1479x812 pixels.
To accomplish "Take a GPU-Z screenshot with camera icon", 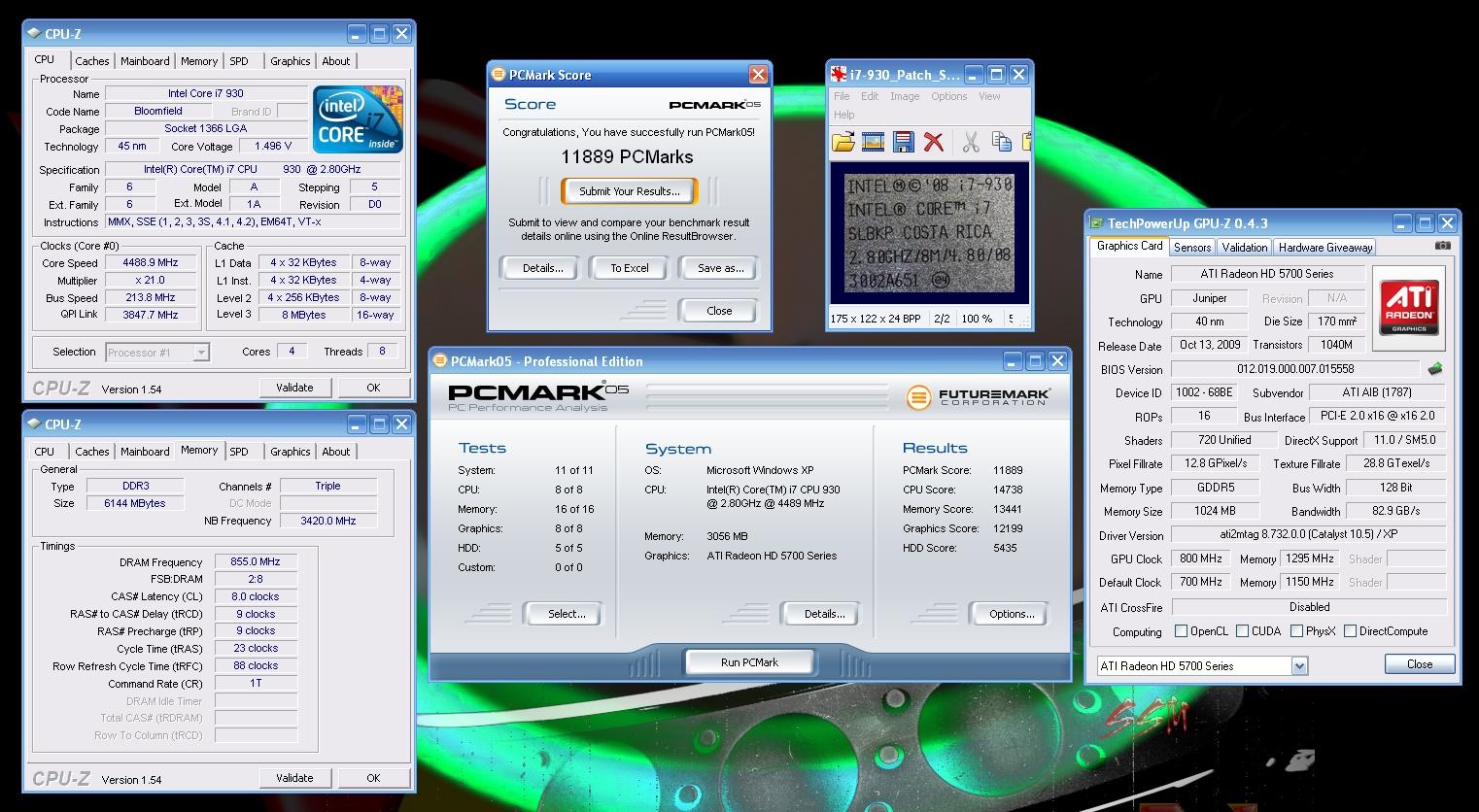I will click(x=1442, y=246).
